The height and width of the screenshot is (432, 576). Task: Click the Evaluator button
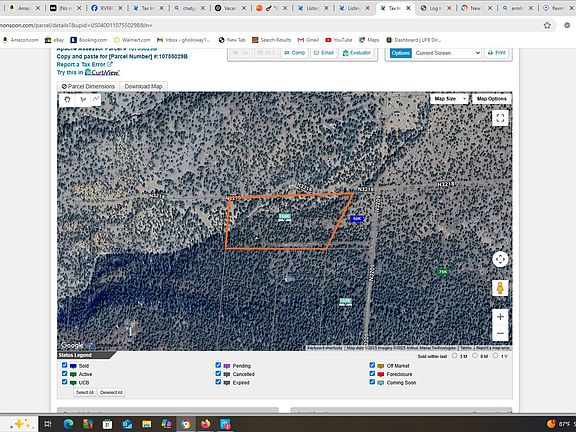(356, 53)
